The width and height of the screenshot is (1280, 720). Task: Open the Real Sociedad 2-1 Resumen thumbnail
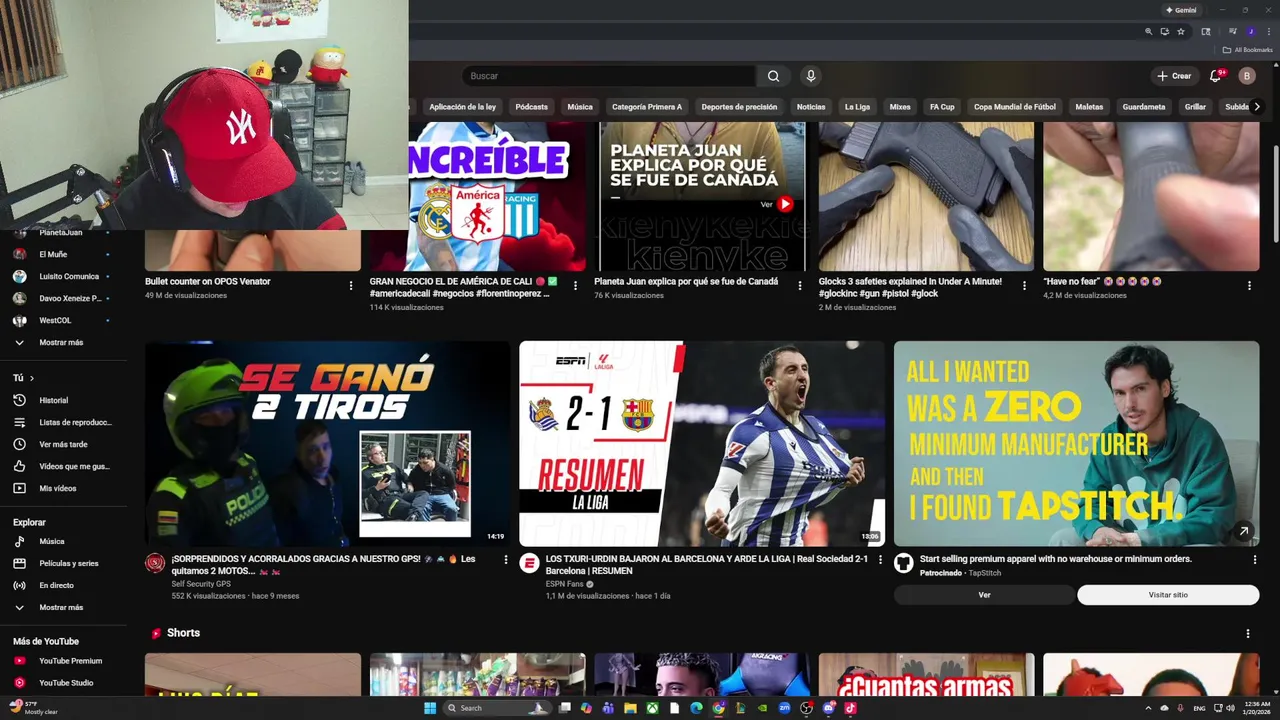702,443
